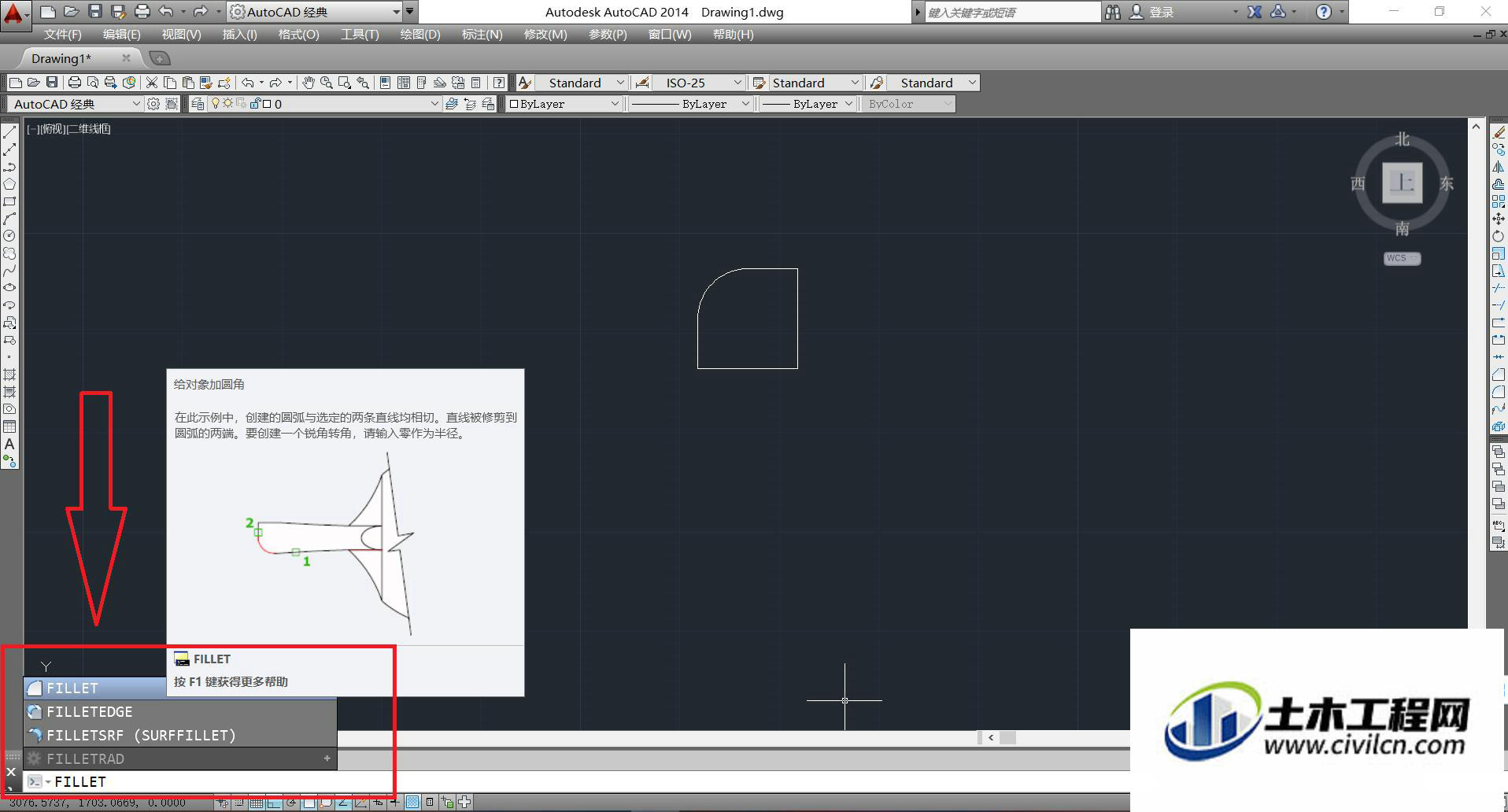Select the Move tool in modify toolbar
The image size is (1508, 812).
(1499, 219)
